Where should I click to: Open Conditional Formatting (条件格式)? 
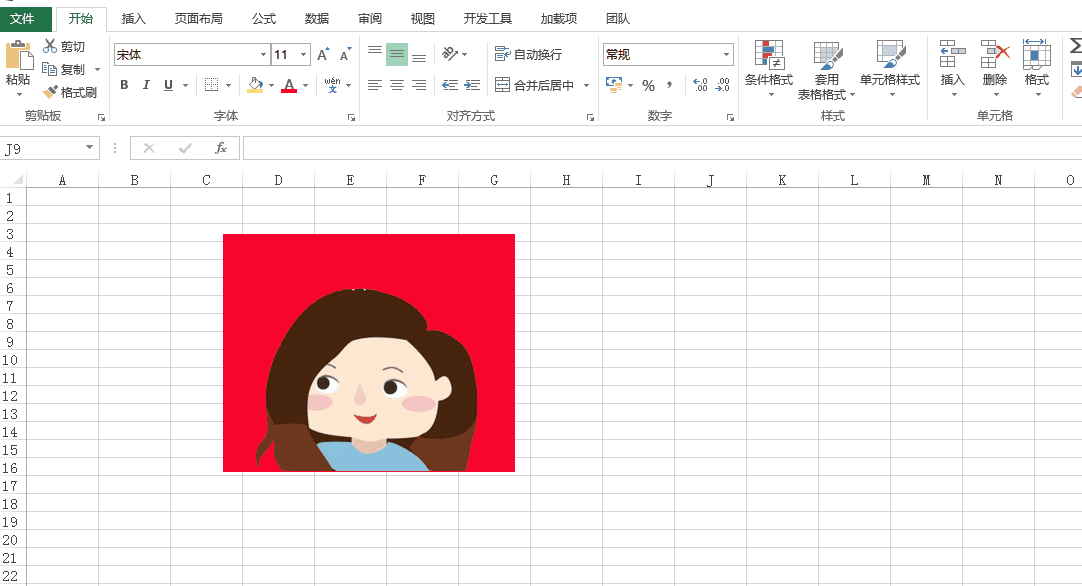tap(769, 68)
